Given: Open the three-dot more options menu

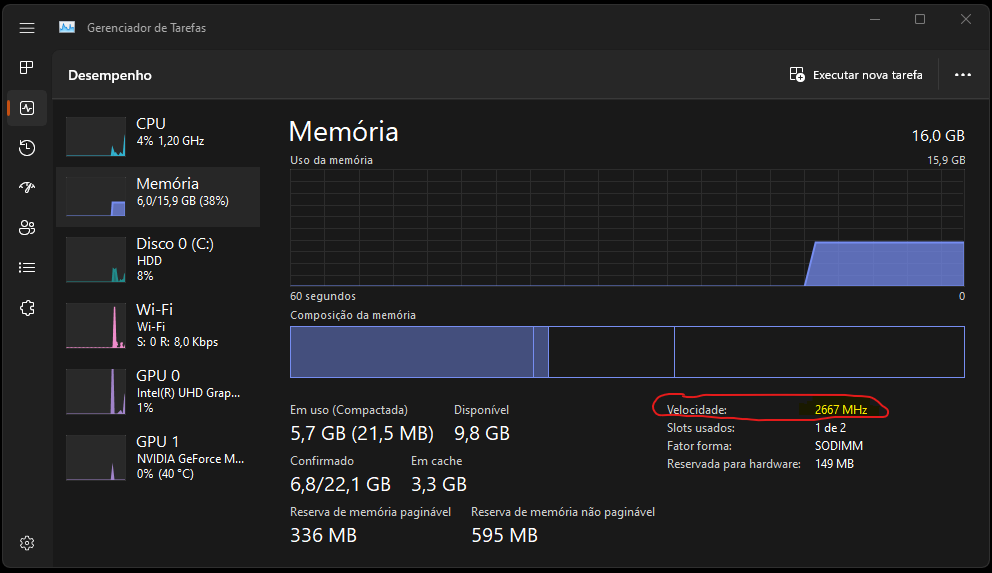Looking at the screenshot, I should (x=962, y=75).
